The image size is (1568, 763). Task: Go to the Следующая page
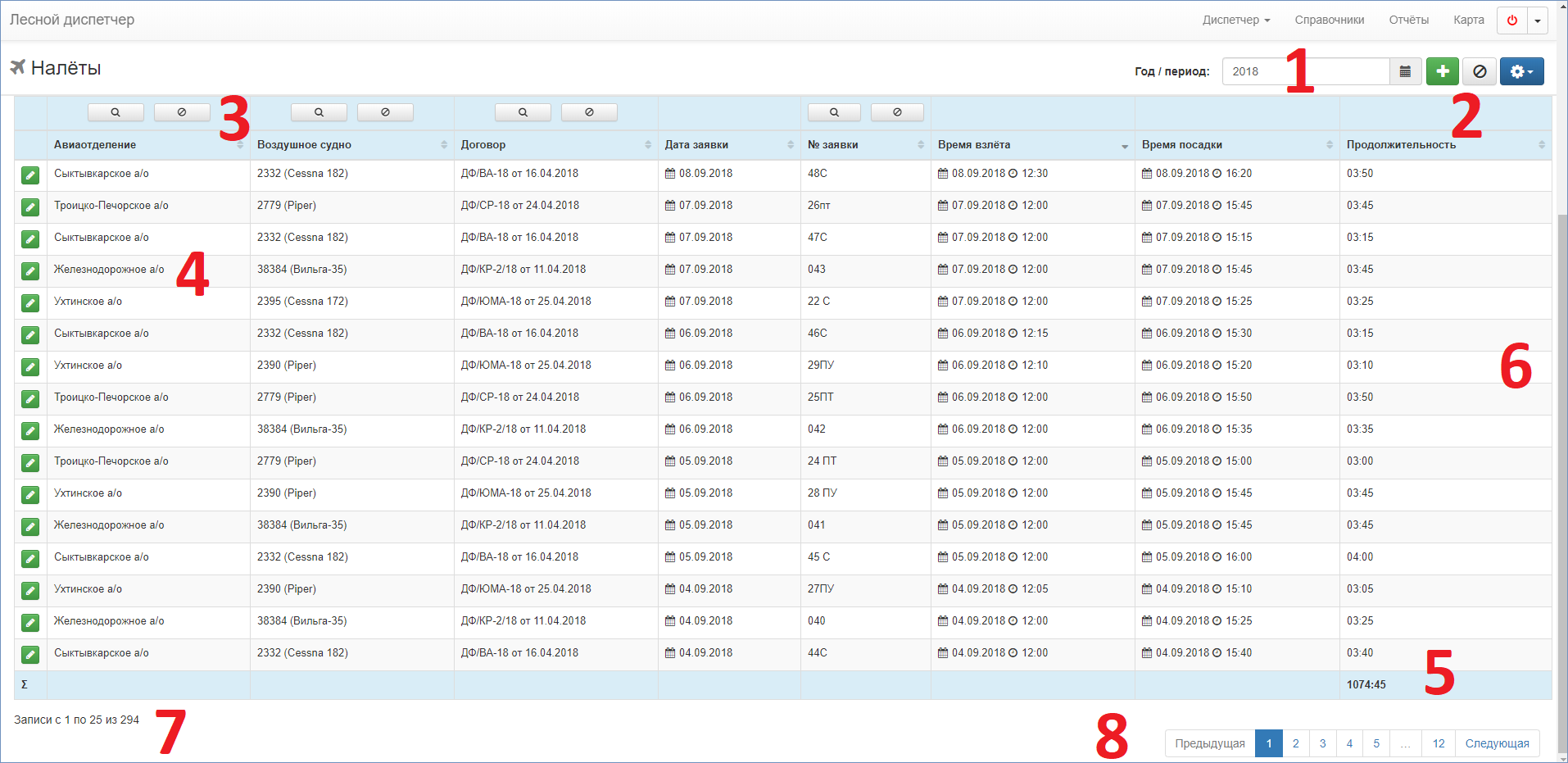pos(1497,743)
